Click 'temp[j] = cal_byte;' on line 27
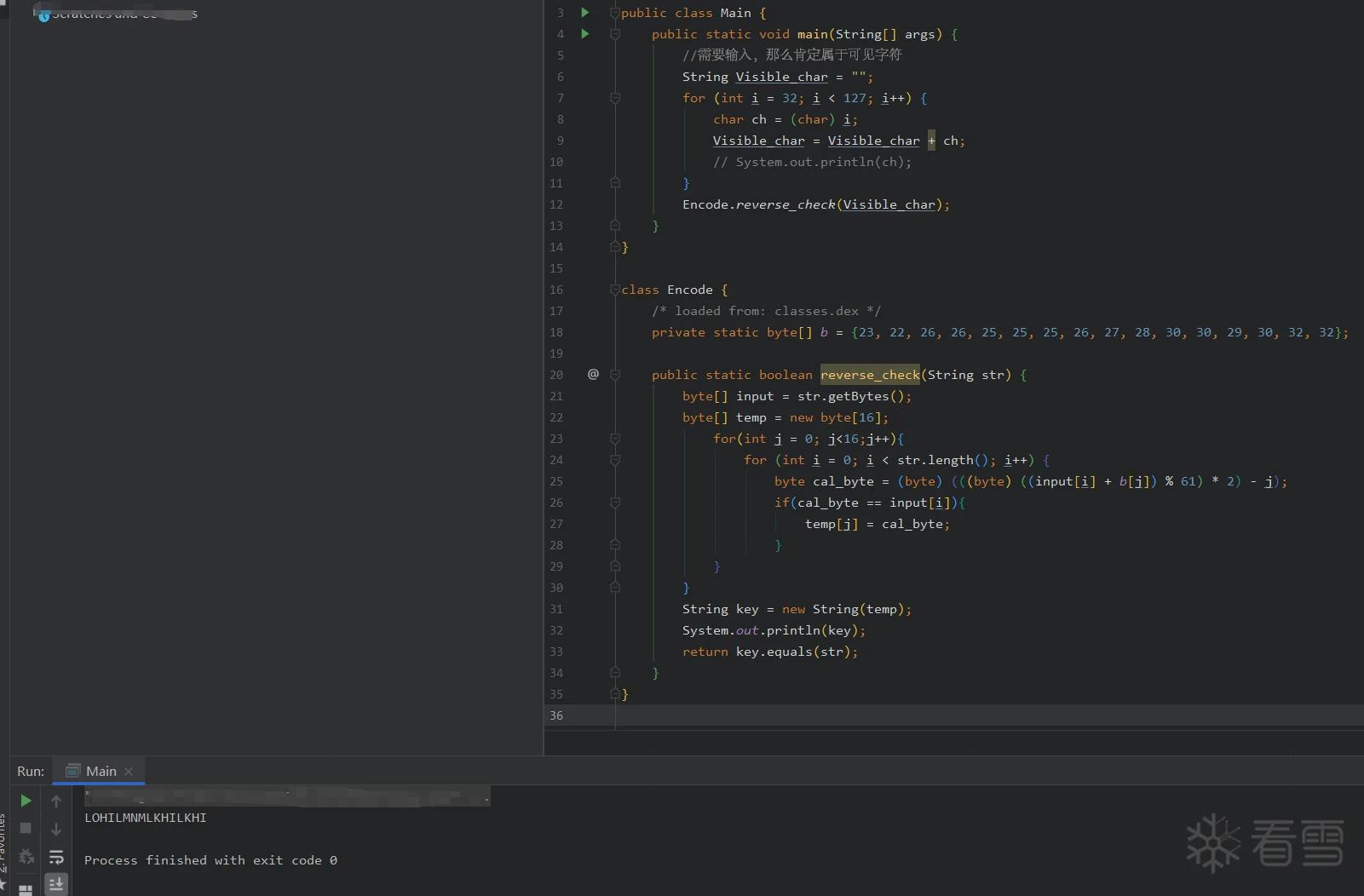1364x896 pixels. coord(878,524)
